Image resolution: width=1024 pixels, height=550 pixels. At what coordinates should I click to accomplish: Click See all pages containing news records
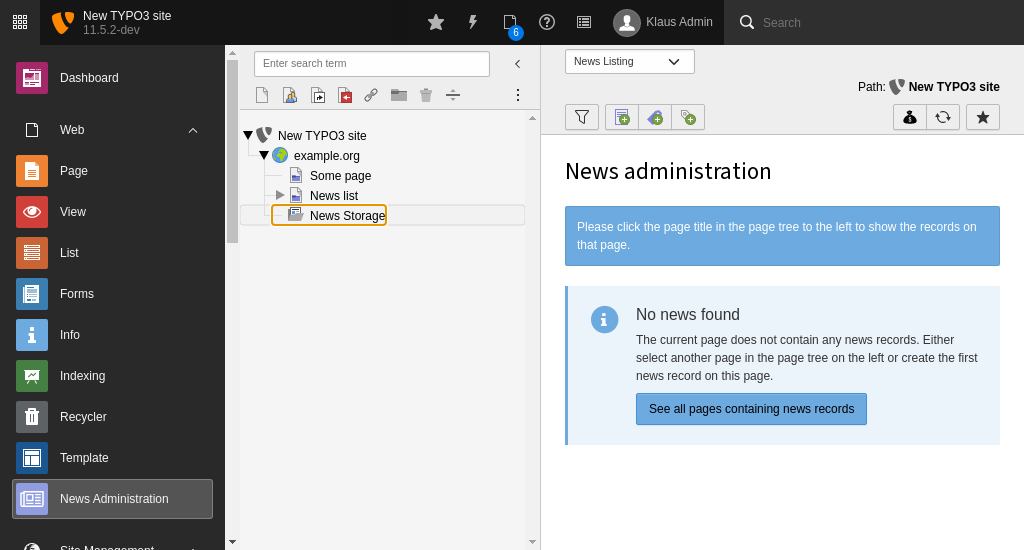tap(751, 409)
